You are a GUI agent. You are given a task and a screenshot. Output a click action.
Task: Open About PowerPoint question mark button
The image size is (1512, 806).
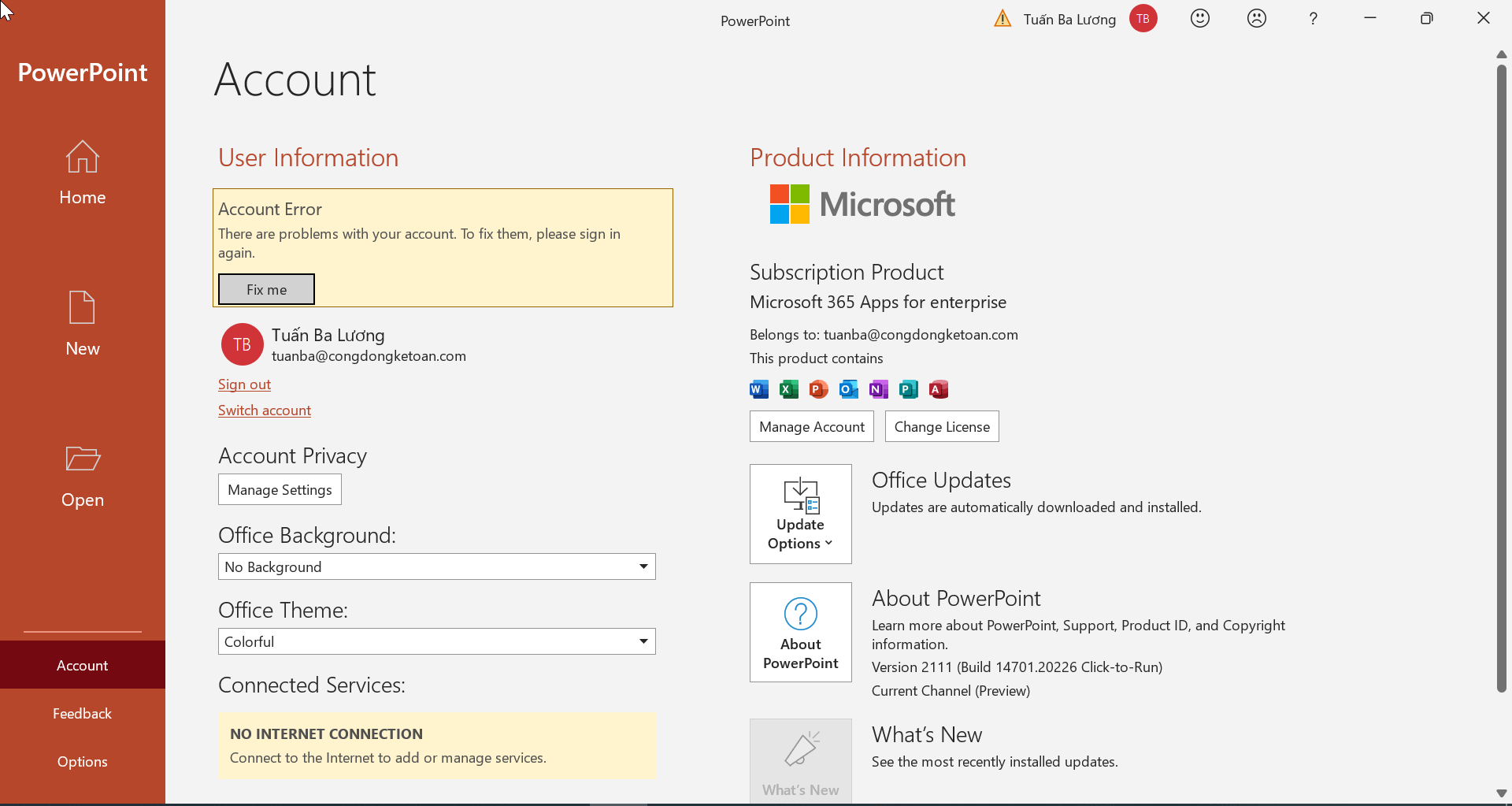tap(801, 632)
